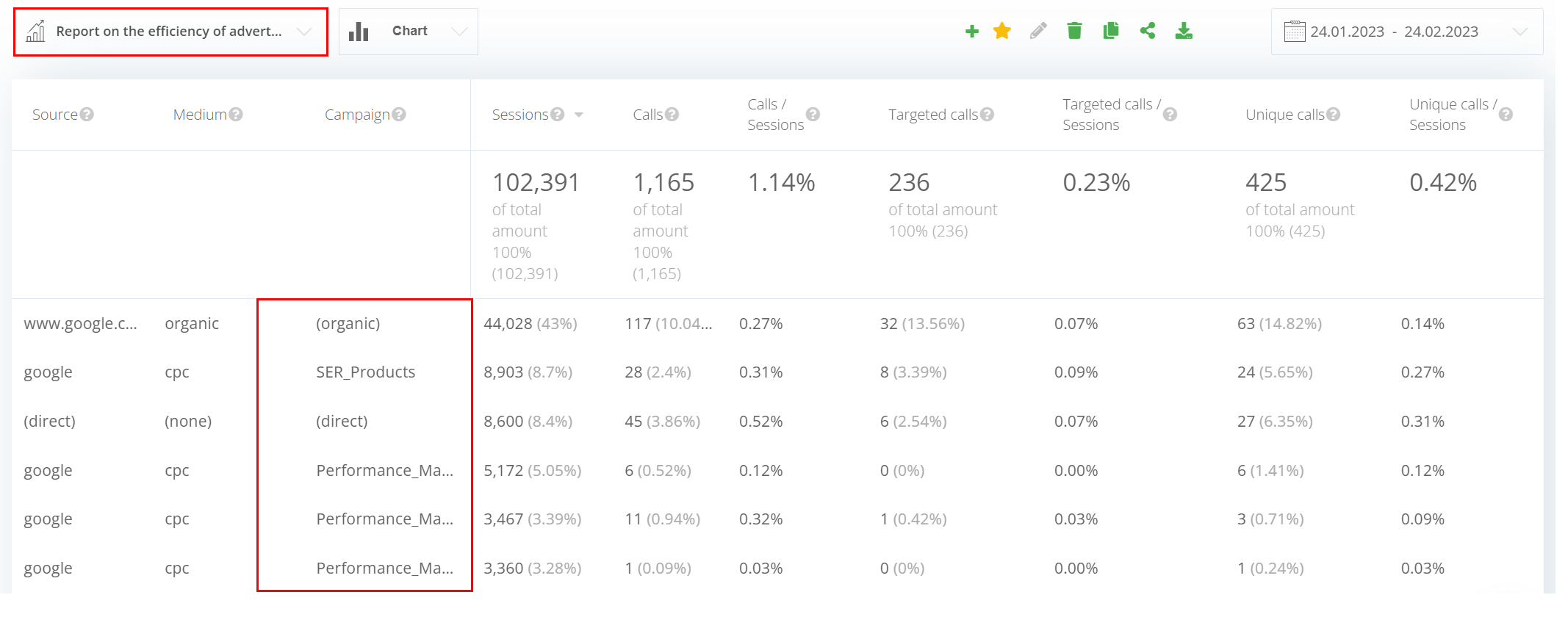This screenshot has height=617, width=1568.
Task: Click help icon next to Sessions
Action: [x=557, y=115]
